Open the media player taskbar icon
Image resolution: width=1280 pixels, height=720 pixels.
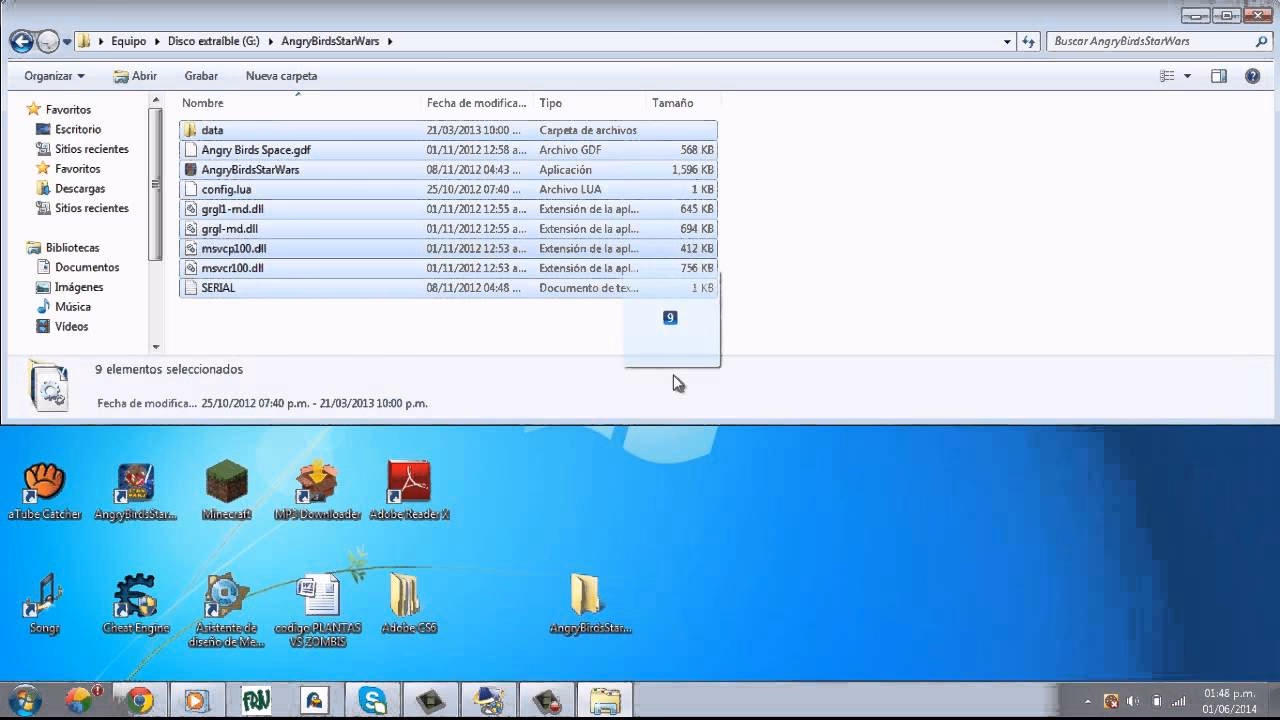click(197, 700)
